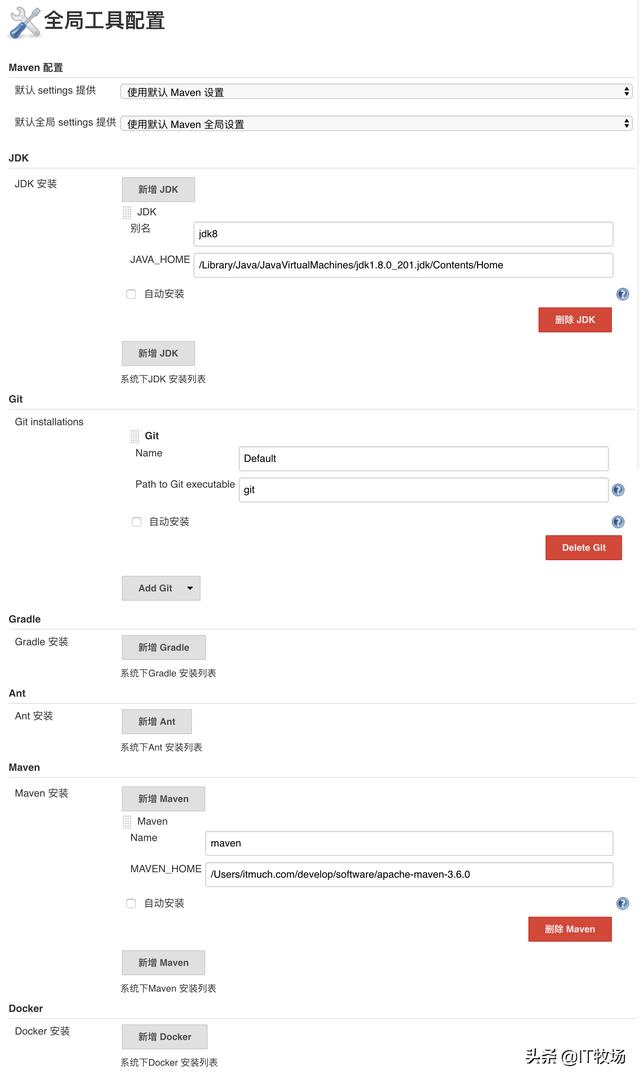Open the Add Git dropdown button
This screenshot has height=1079, width=640.
(161, 588)
